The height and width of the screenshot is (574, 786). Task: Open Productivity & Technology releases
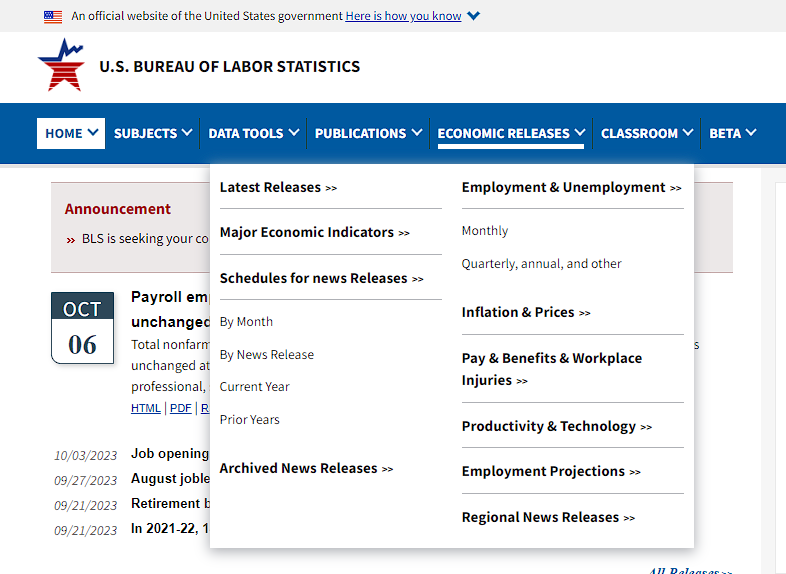(556, 426)
